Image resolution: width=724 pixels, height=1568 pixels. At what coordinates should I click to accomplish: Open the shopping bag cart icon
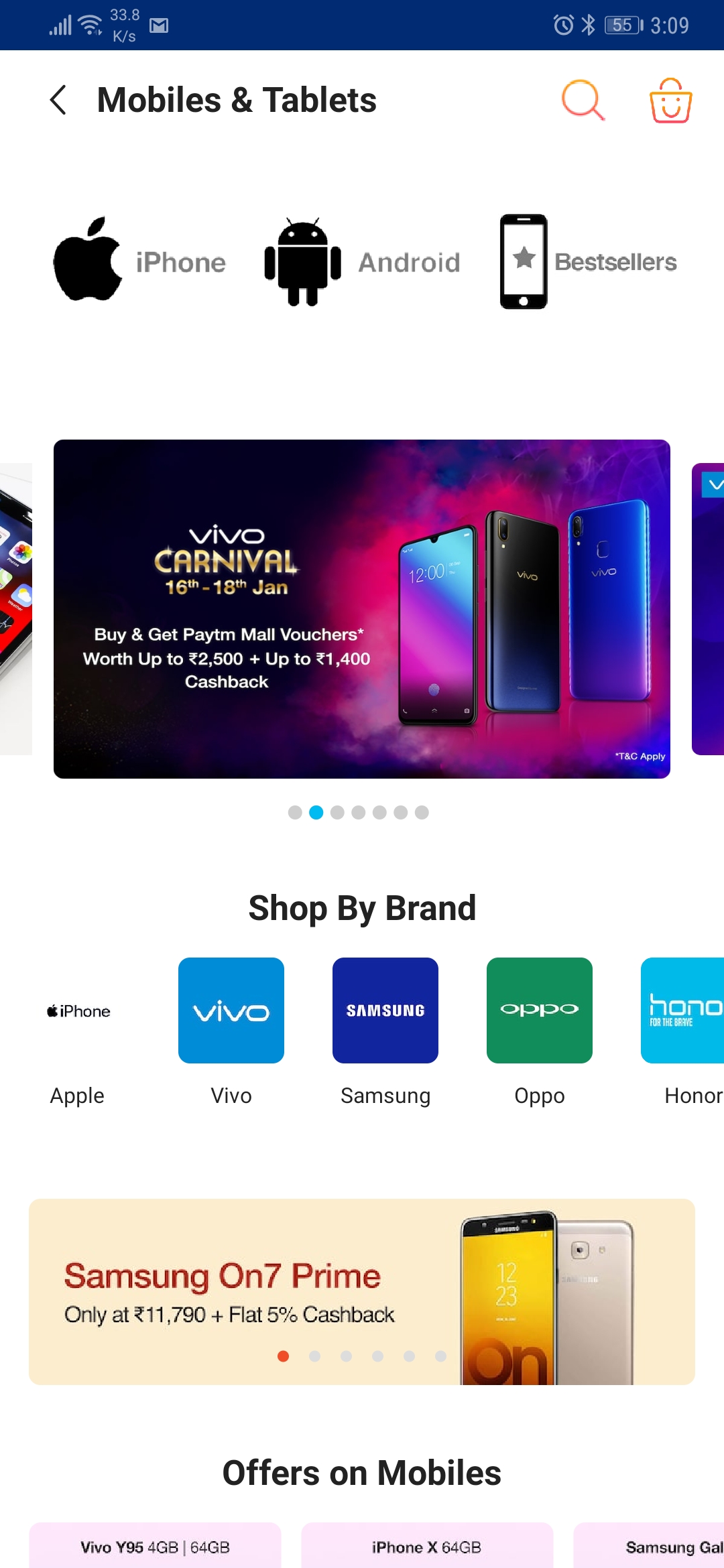670,101
